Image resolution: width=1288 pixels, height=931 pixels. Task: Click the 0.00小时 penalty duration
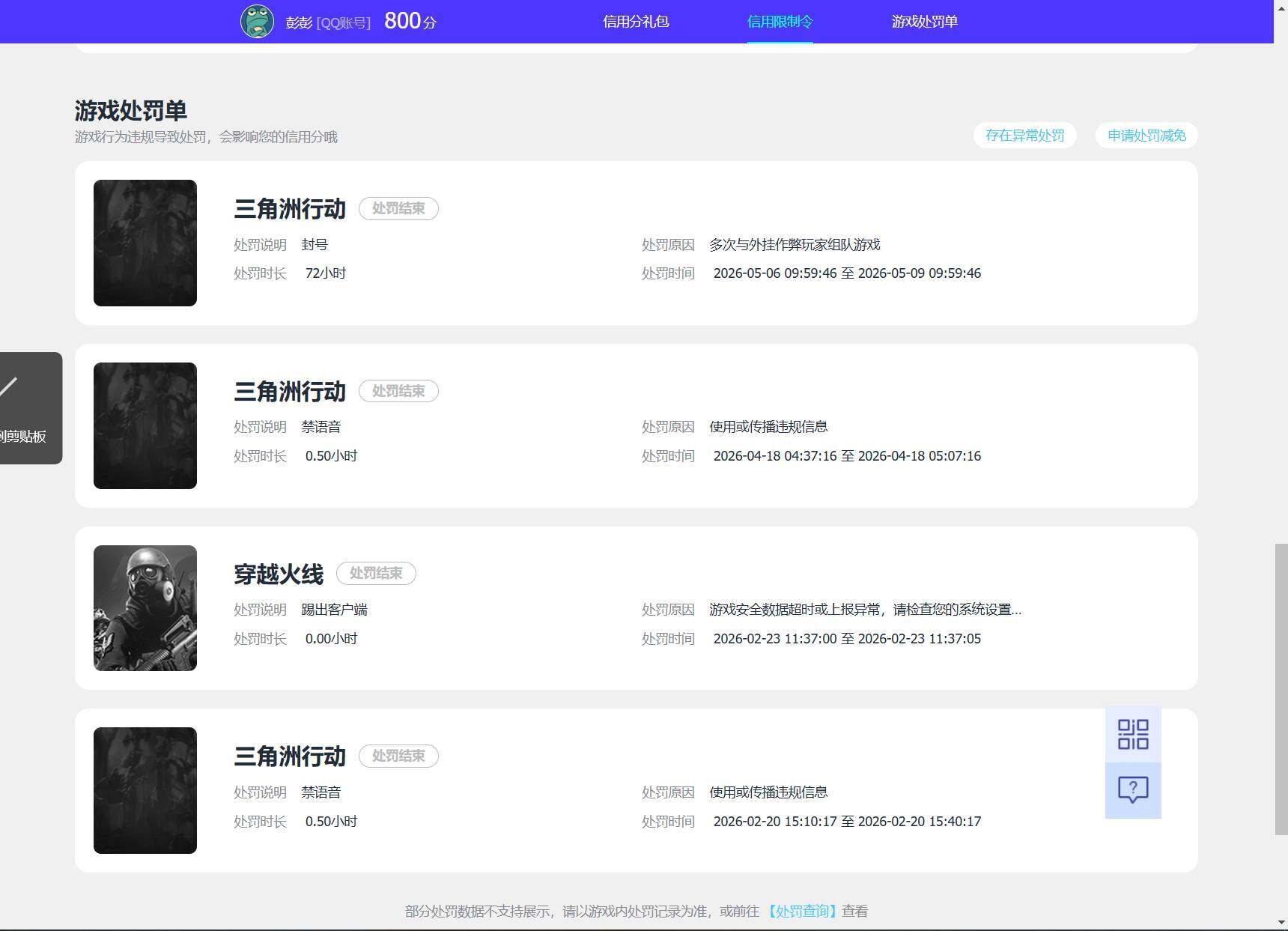[331, 639]
